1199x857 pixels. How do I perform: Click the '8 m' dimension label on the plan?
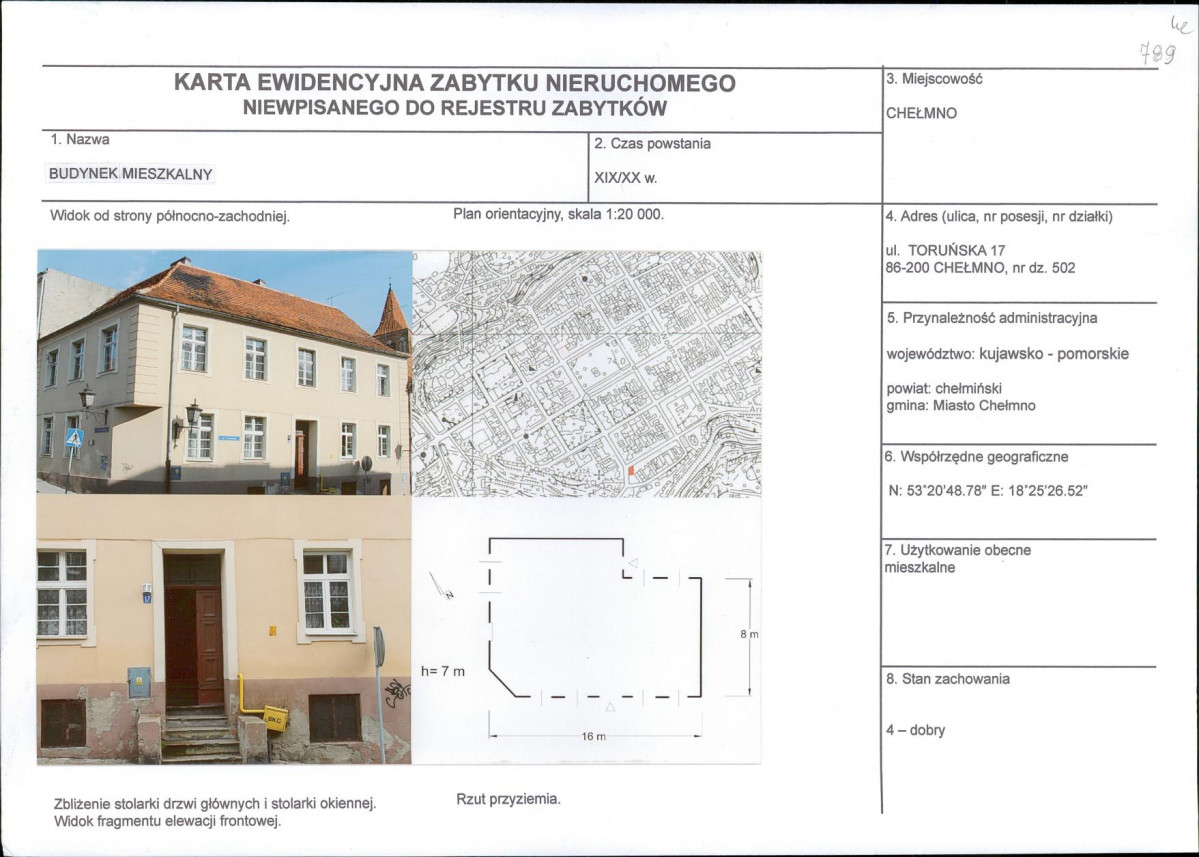coord(748,633)
